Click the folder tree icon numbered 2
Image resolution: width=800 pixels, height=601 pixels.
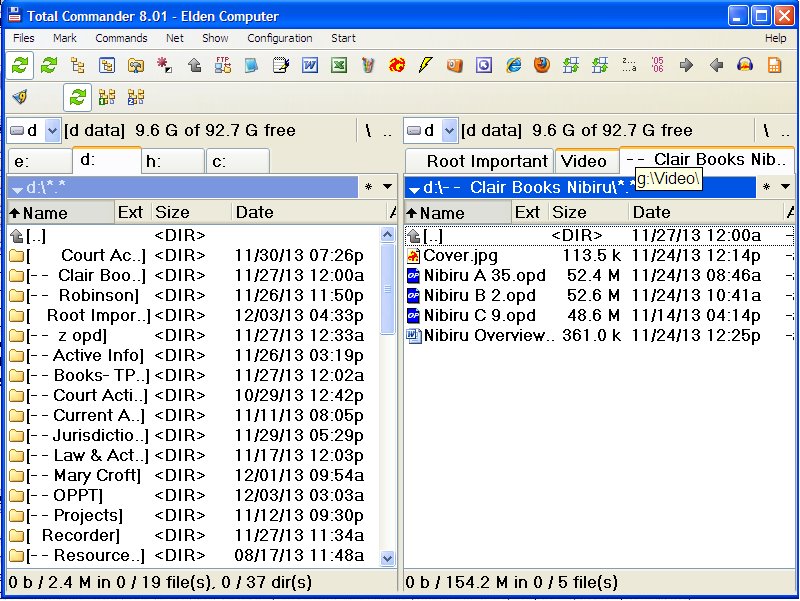[136, 97]
